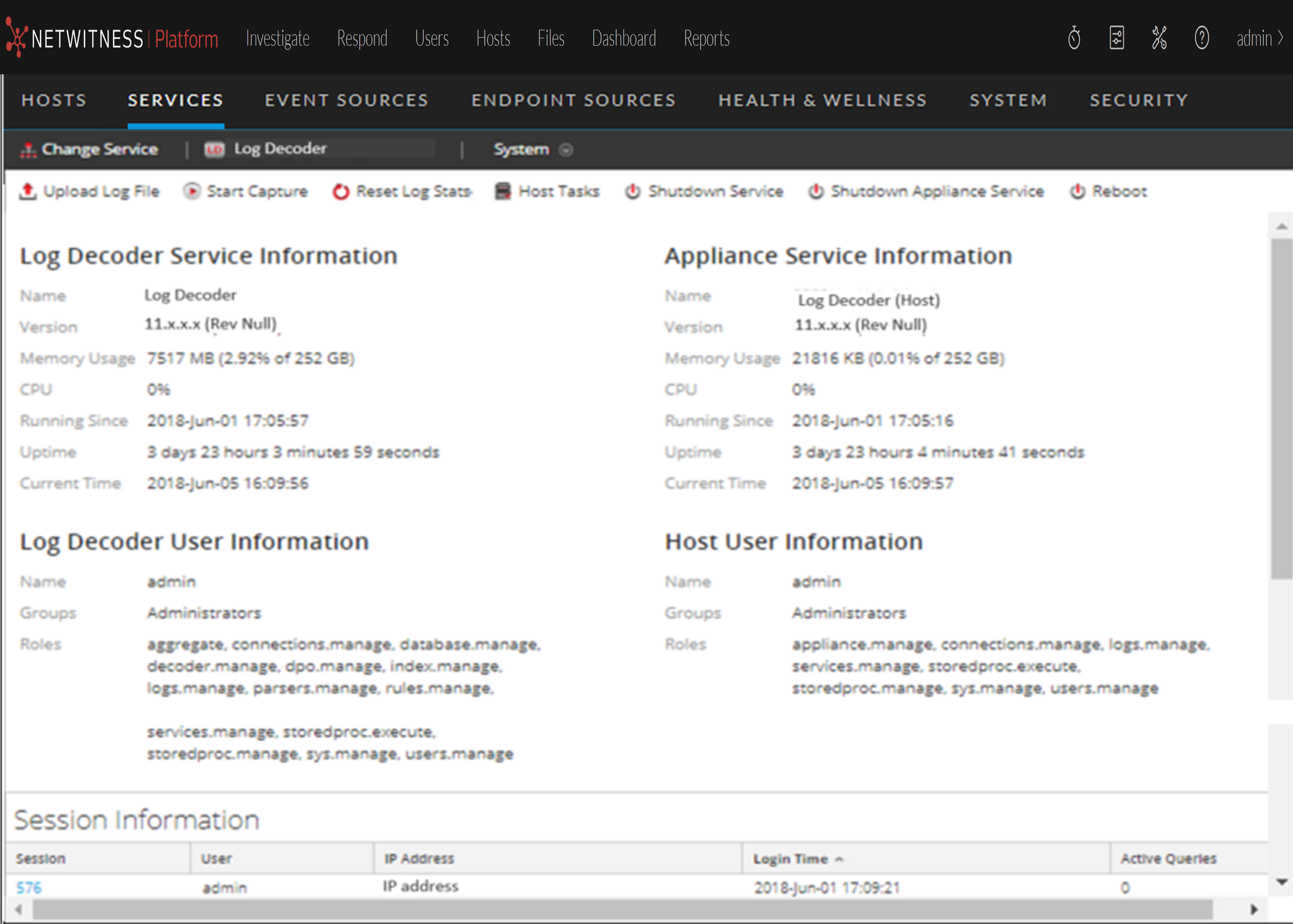Open session 576 link
Image resolution: width=1293 pixels, height=924 pixels.
pyautogui.click(x=29, y=887)
